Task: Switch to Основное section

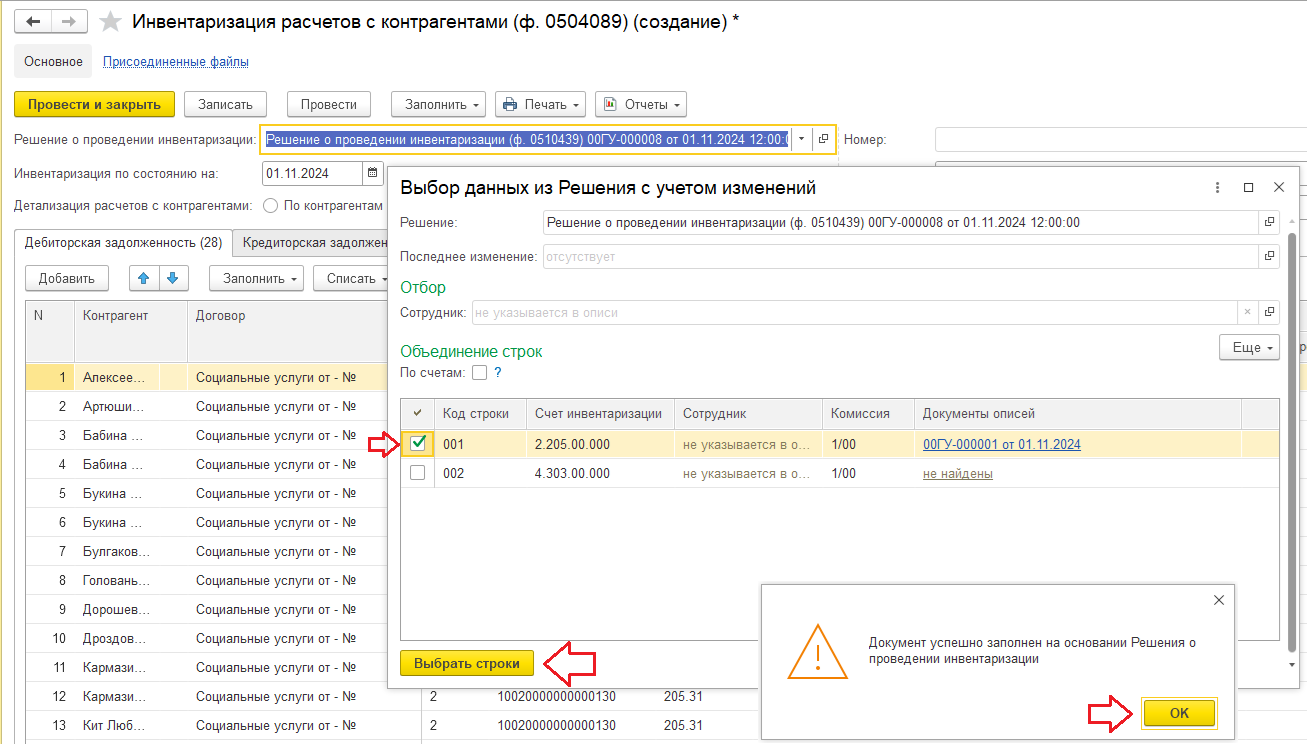Action: [53, 61]
